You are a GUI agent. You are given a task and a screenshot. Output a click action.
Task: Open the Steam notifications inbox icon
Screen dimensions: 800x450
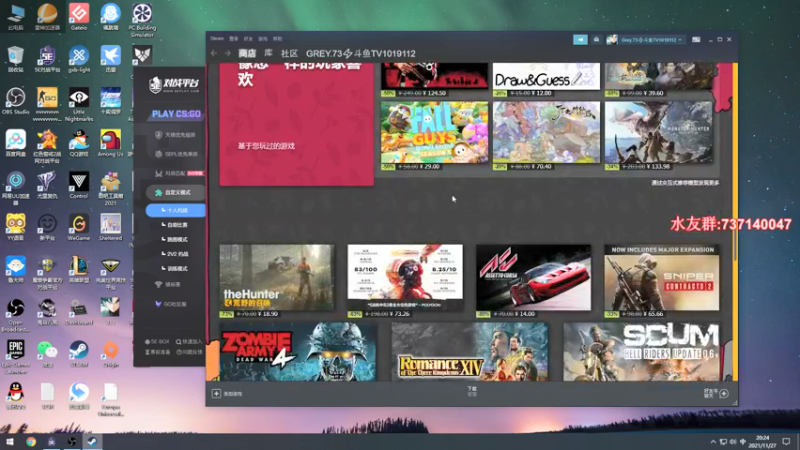596,40
